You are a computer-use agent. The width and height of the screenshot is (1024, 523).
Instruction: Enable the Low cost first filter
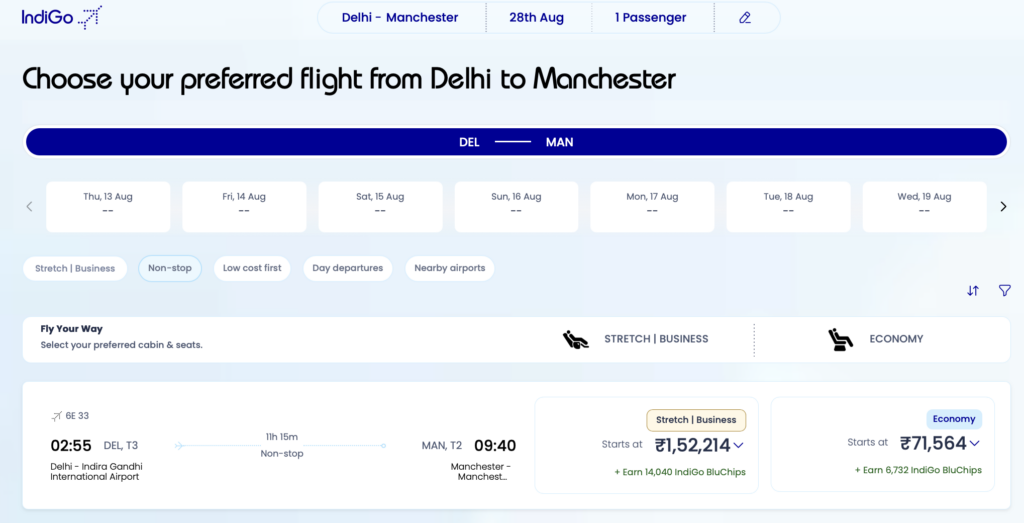252,268
